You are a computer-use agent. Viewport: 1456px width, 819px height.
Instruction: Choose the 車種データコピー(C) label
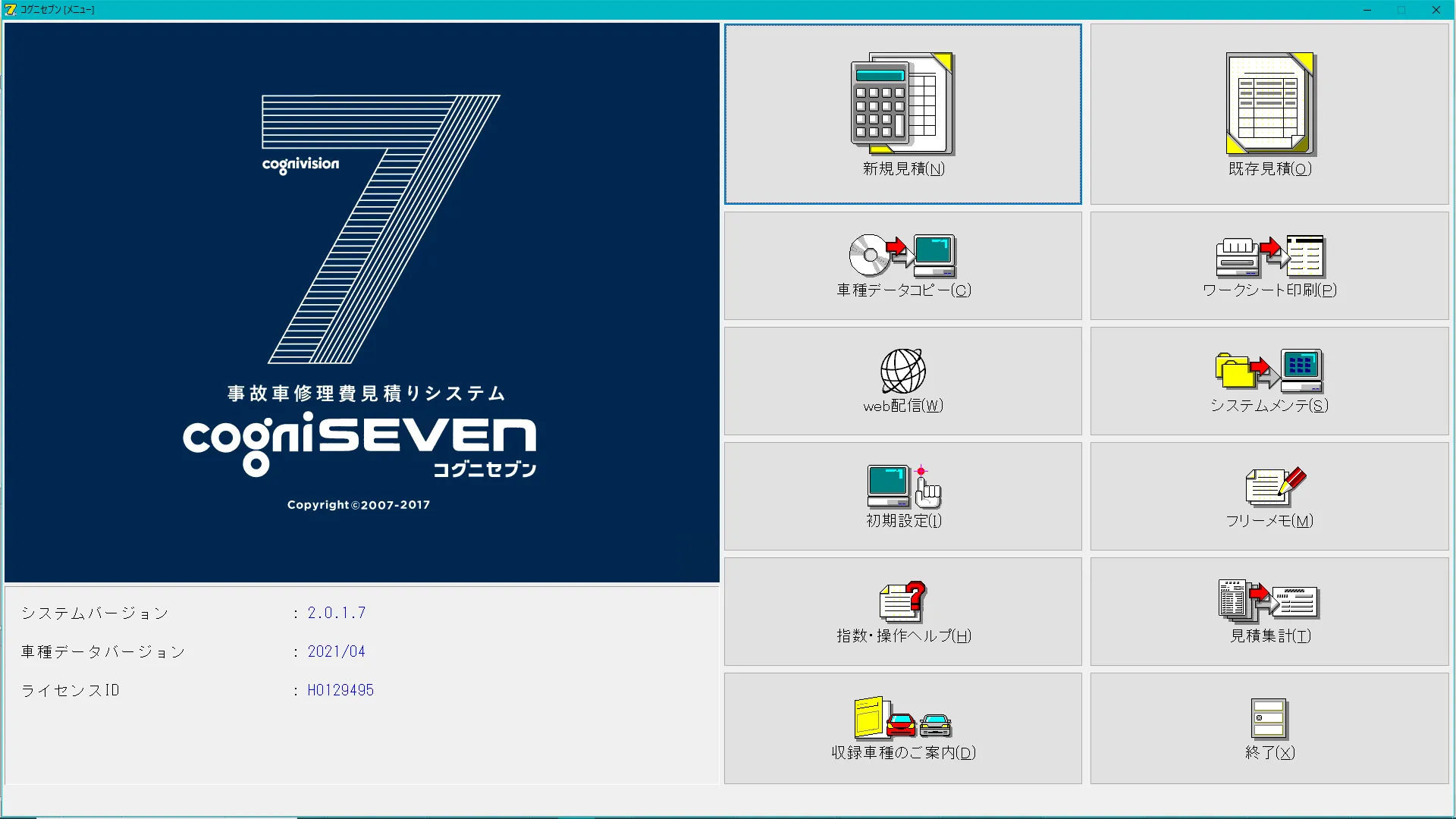[x=903, y=290]
